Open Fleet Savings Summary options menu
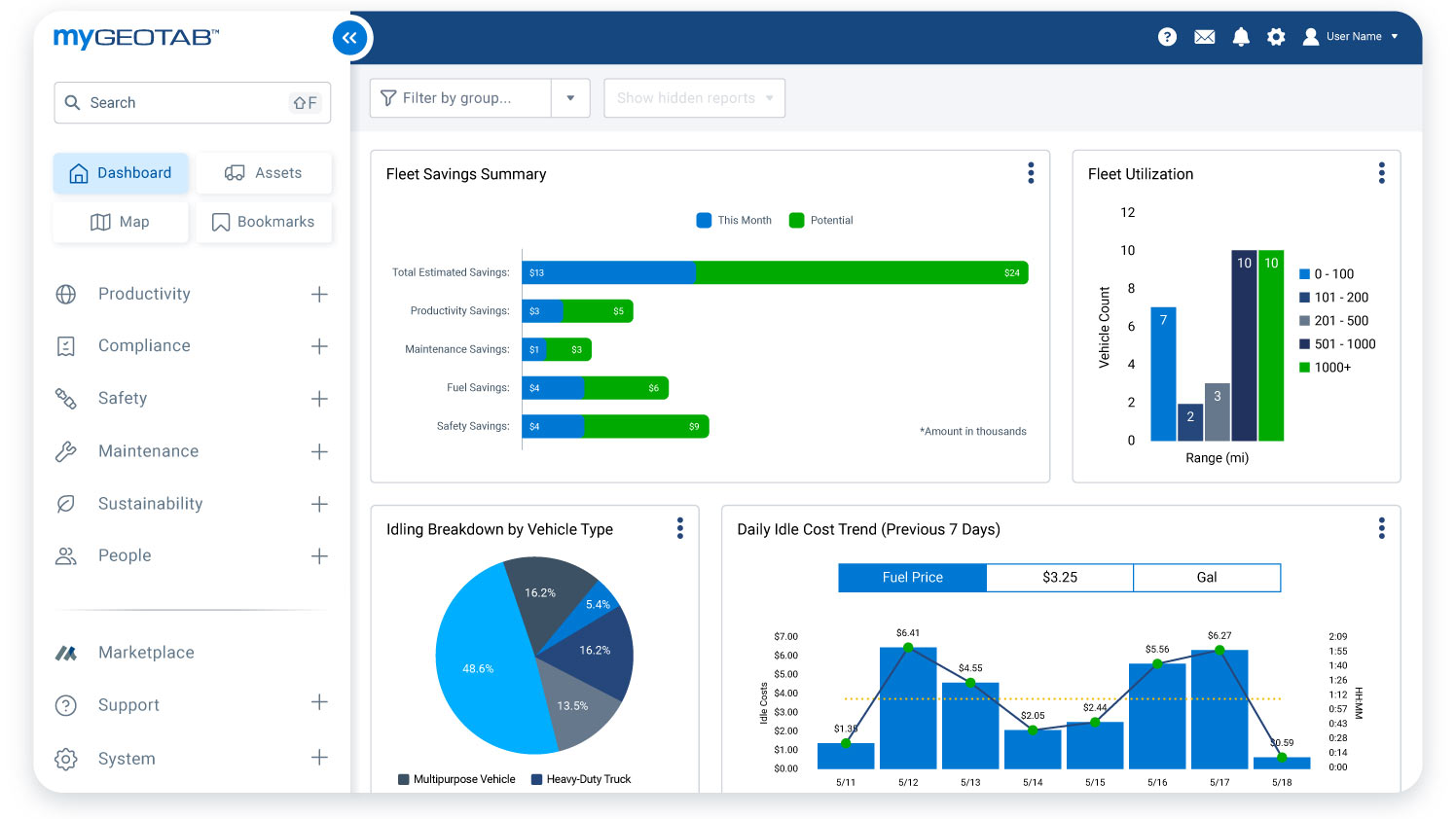Screen dimensions: 1456x819 pos(1031,173)
